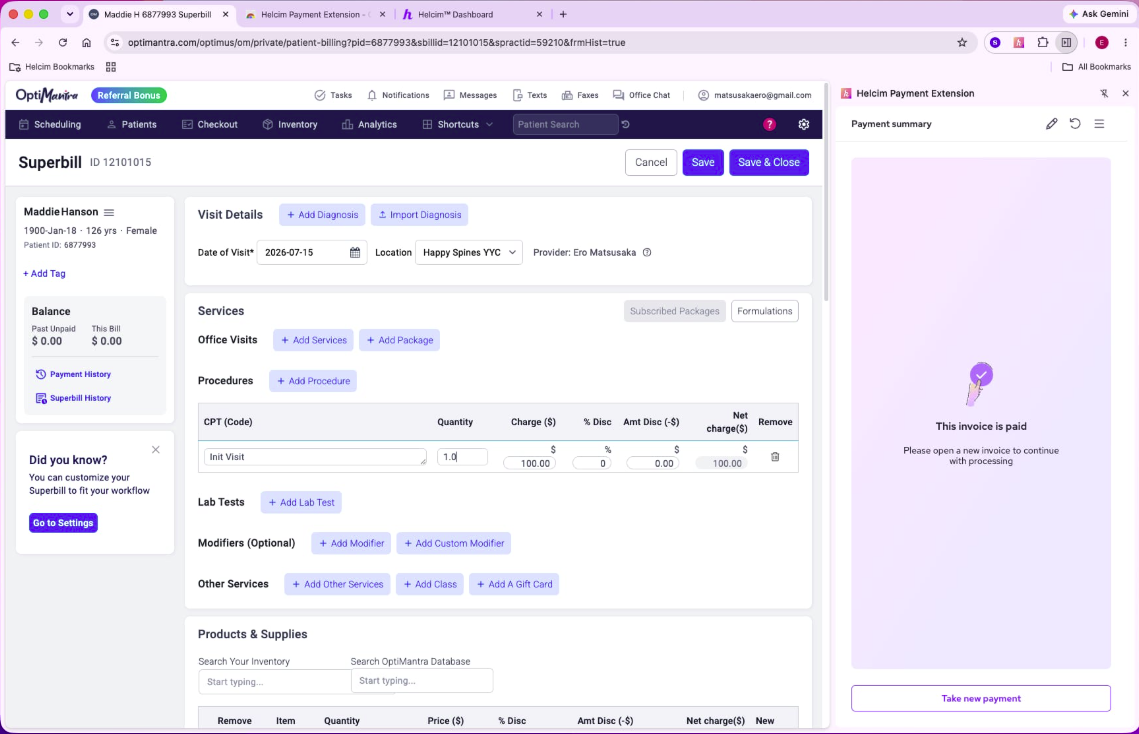
Task: Open Faxes in top bar
Action: (580, 95)
